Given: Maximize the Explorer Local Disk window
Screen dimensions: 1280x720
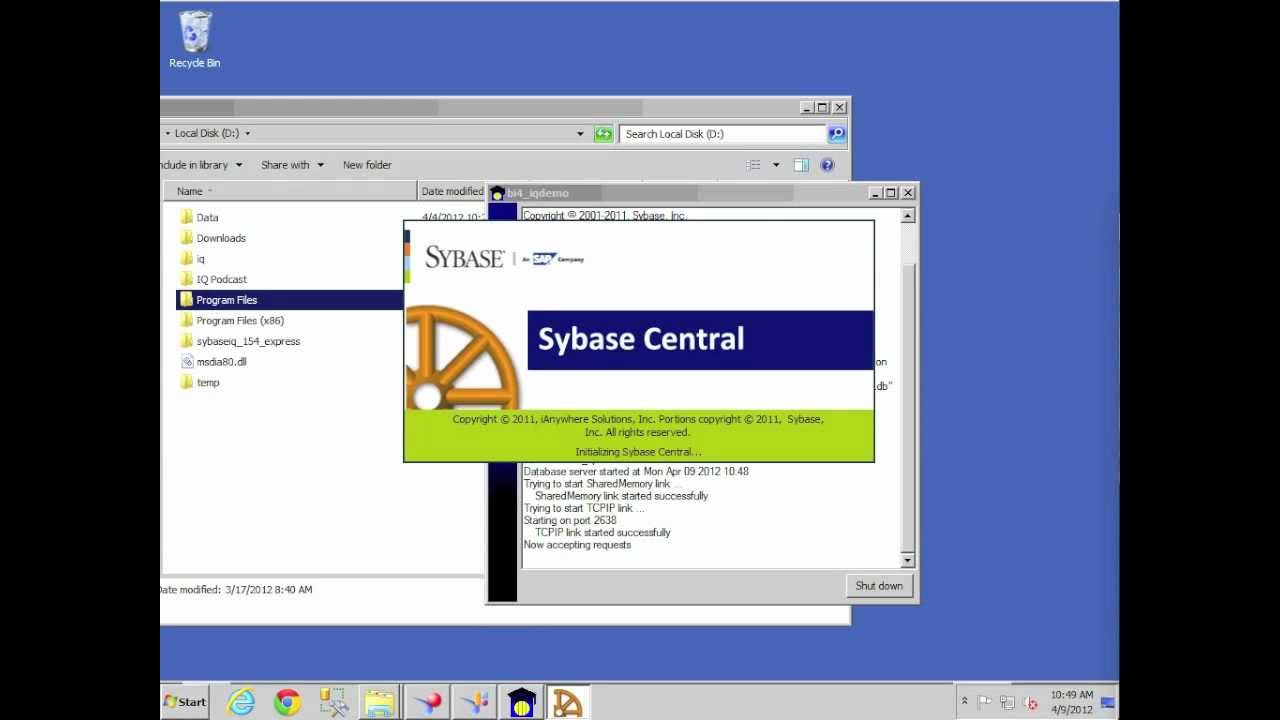Looking at the screenshot, I should [x=822, y=107].
